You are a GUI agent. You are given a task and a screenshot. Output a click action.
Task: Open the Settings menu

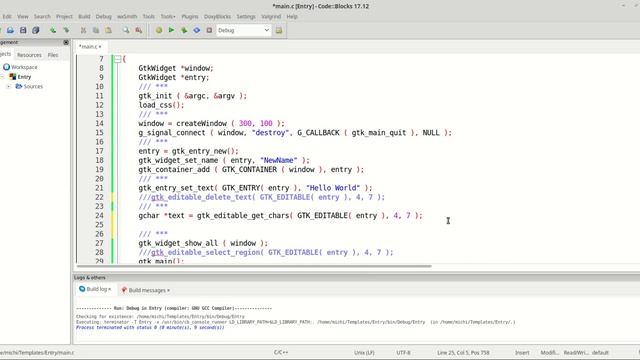point(246,17)
